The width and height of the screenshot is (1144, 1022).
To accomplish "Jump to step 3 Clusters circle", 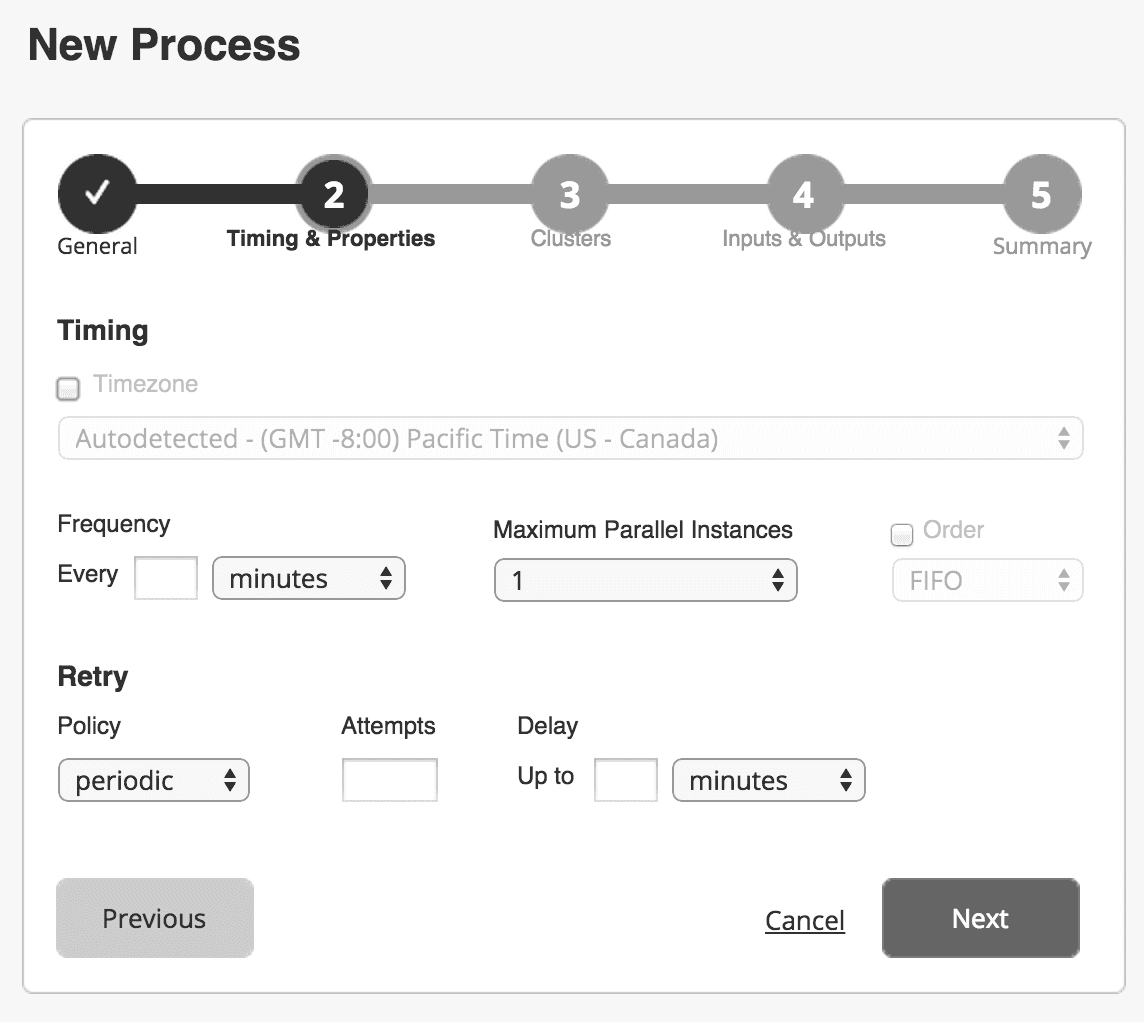I will point(570,194).
